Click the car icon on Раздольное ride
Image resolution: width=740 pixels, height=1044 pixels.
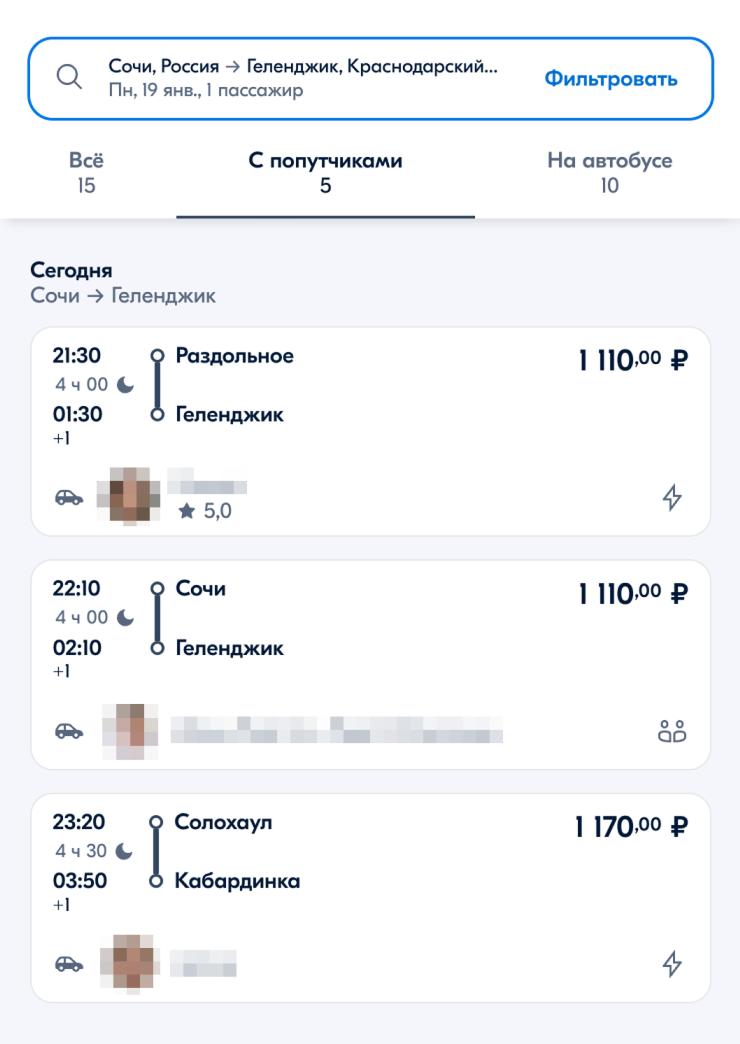point(69,497)
